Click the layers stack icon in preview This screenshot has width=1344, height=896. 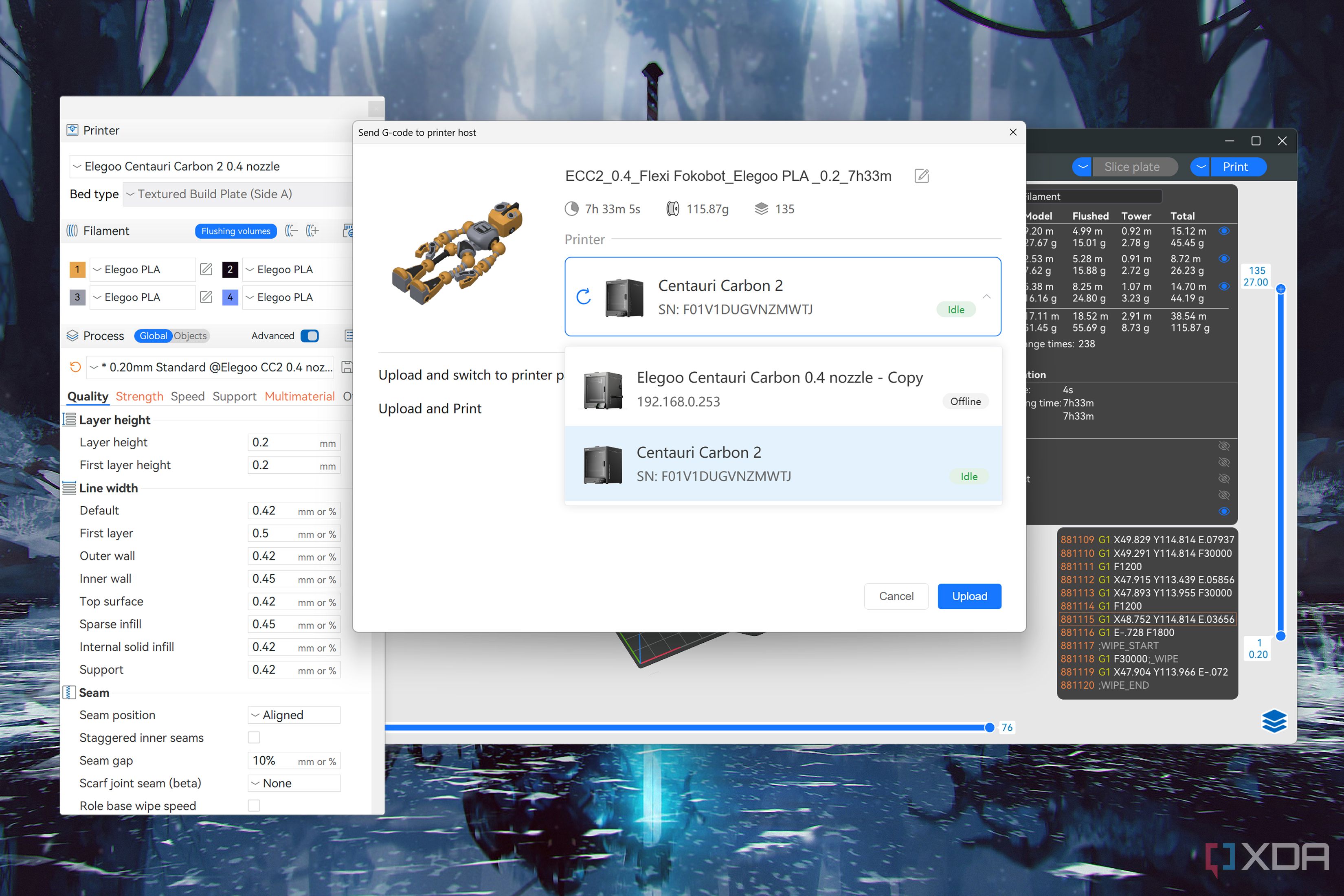(1274, 721)
